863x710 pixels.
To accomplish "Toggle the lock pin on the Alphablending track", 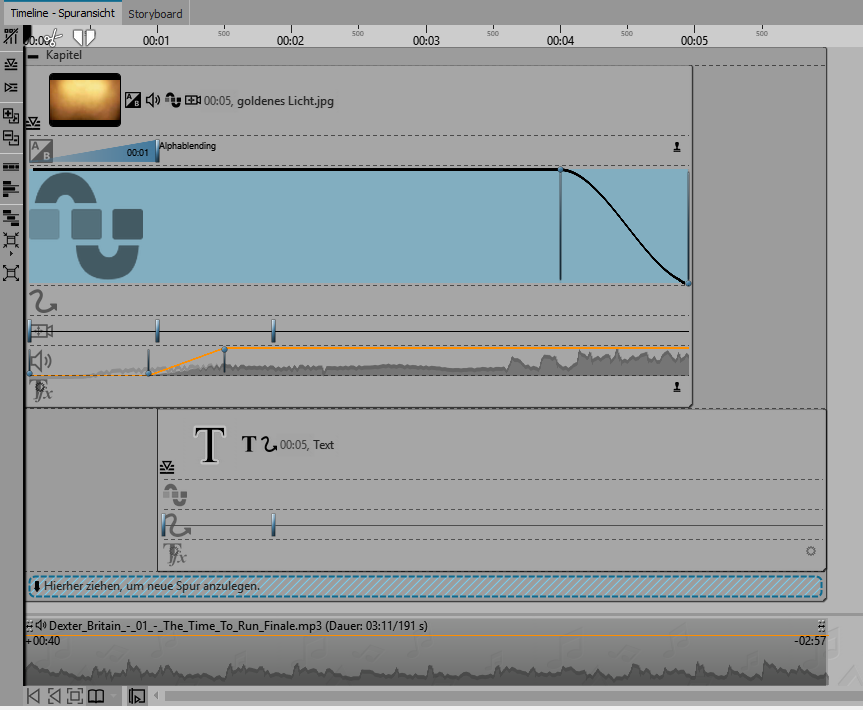I will pos(676,147).
